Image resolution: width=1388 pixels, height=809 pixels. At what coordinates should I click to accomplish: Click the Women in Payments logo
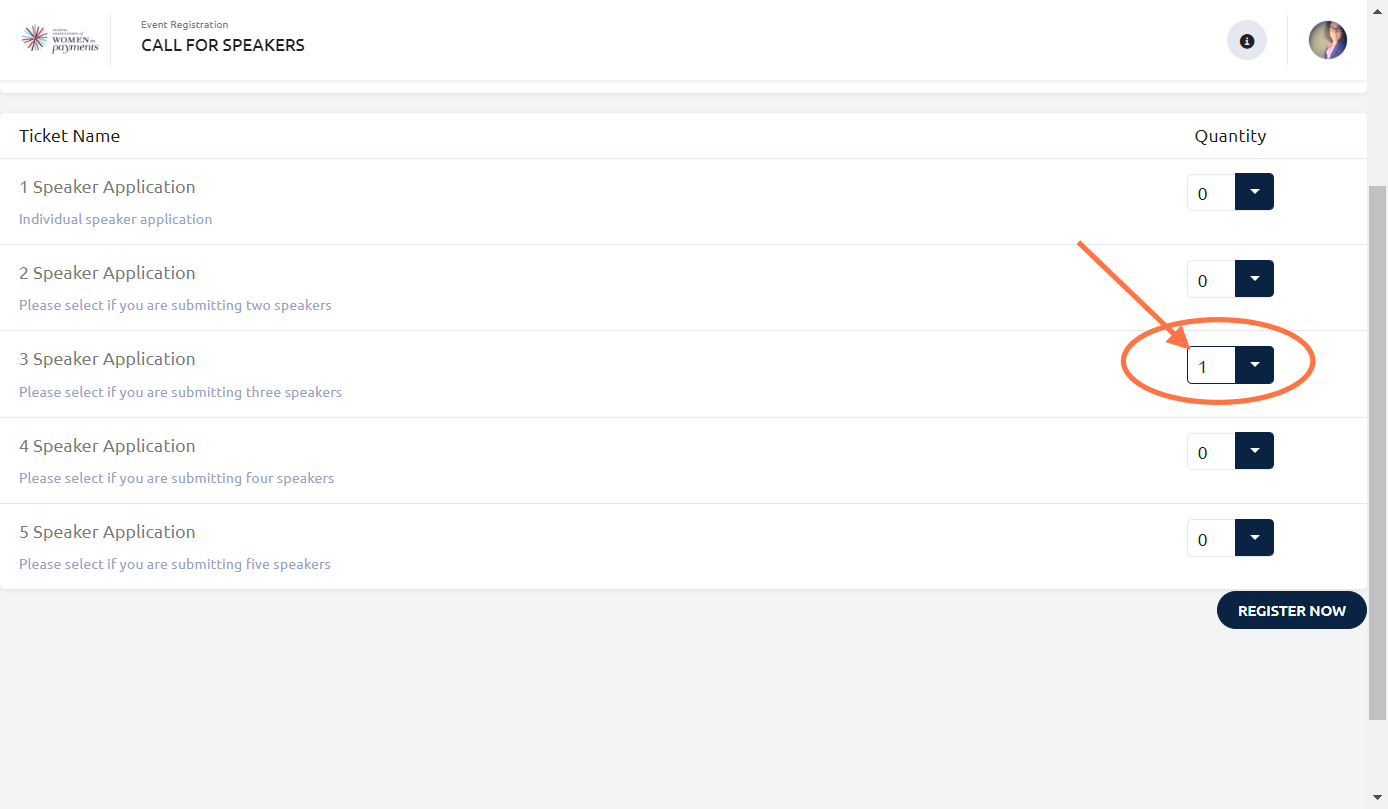[x=61, y=40]
